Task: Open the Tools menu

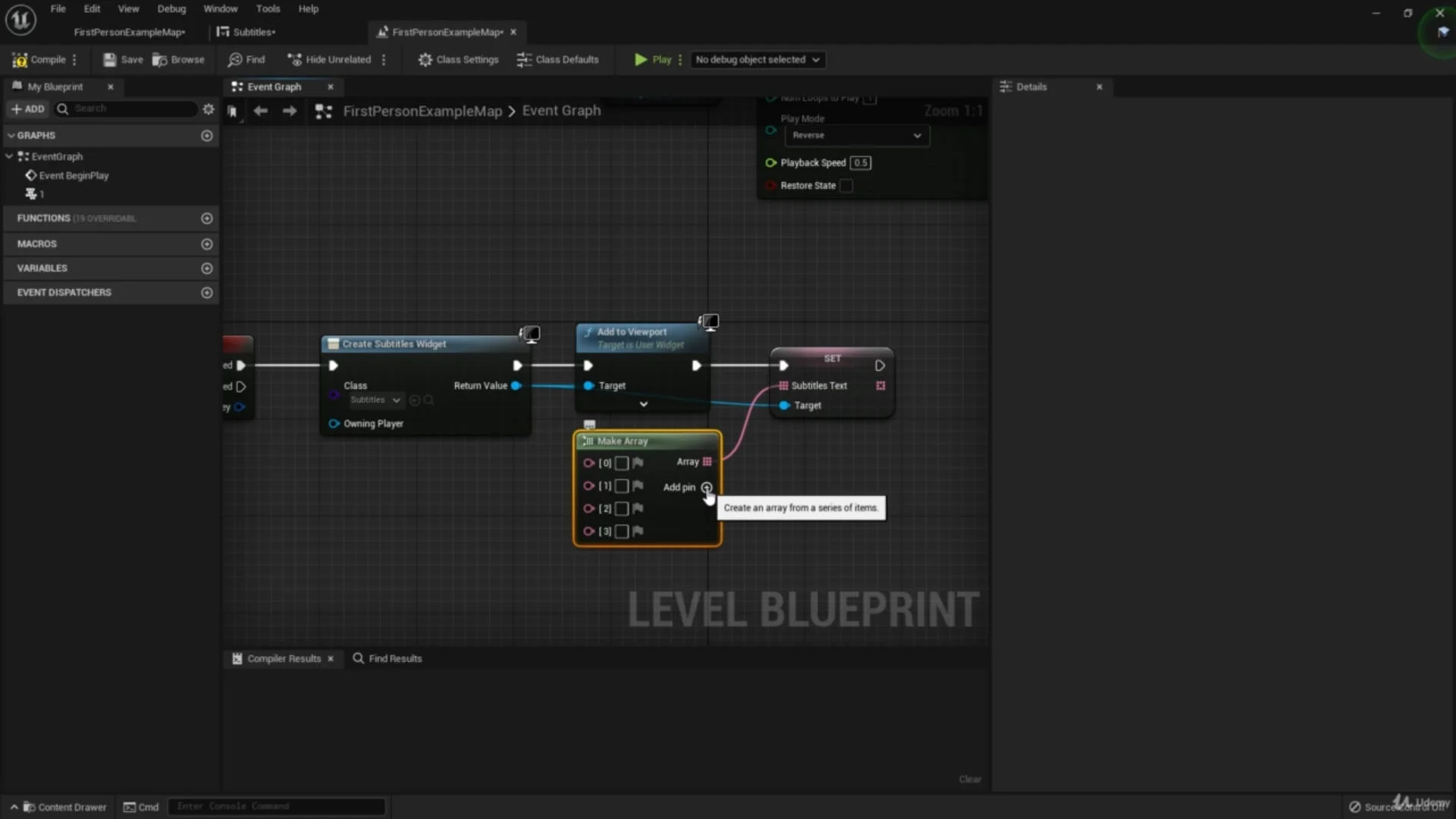Action: point(268,9)
